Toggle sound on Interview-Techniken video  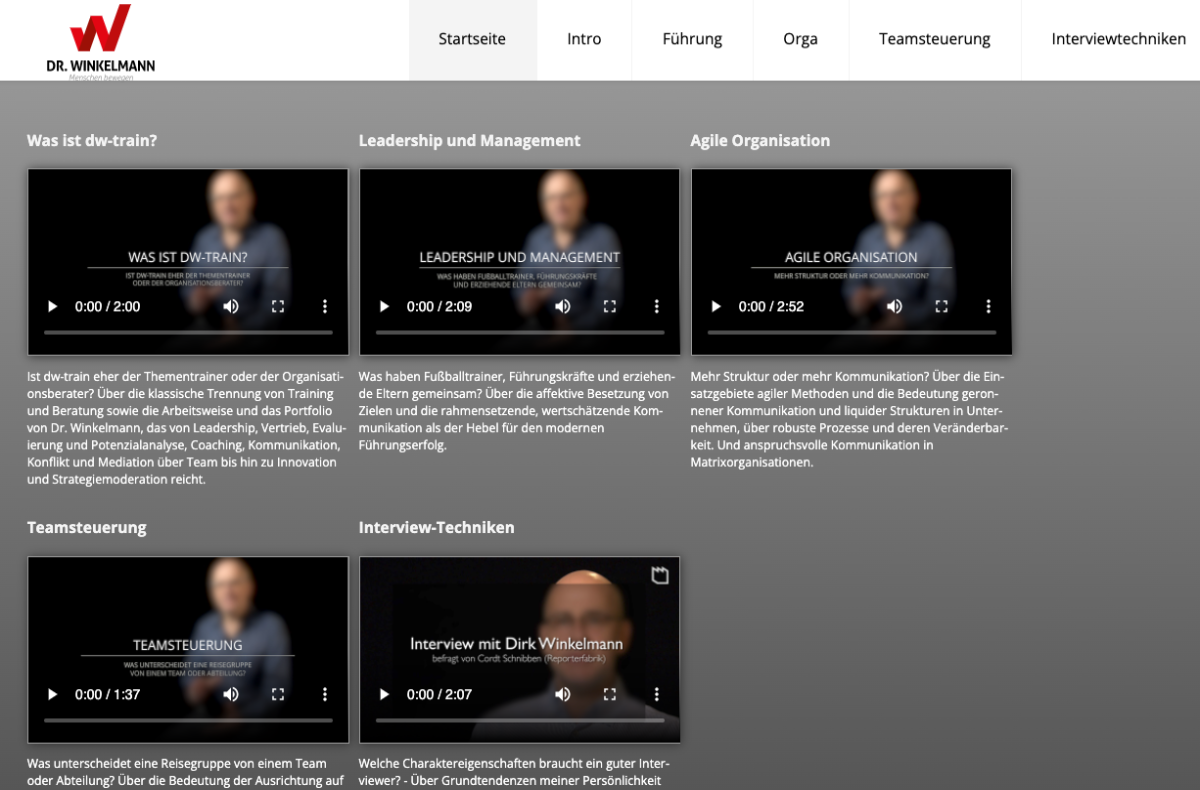pyautogui.click(x=563, y=694)
